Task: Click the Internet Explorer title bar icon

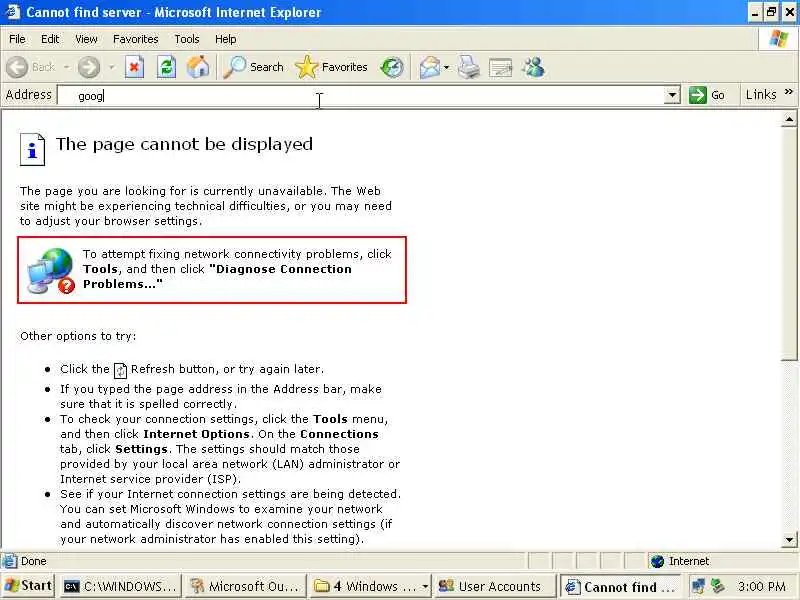Action: click(11, 11)
